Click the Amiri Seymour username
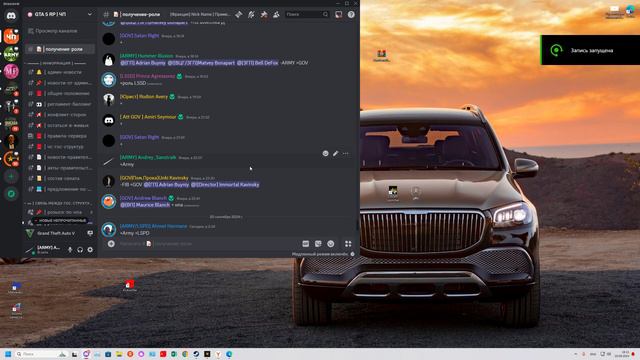This screenshot has height=360, width=640. coord(148,117)
